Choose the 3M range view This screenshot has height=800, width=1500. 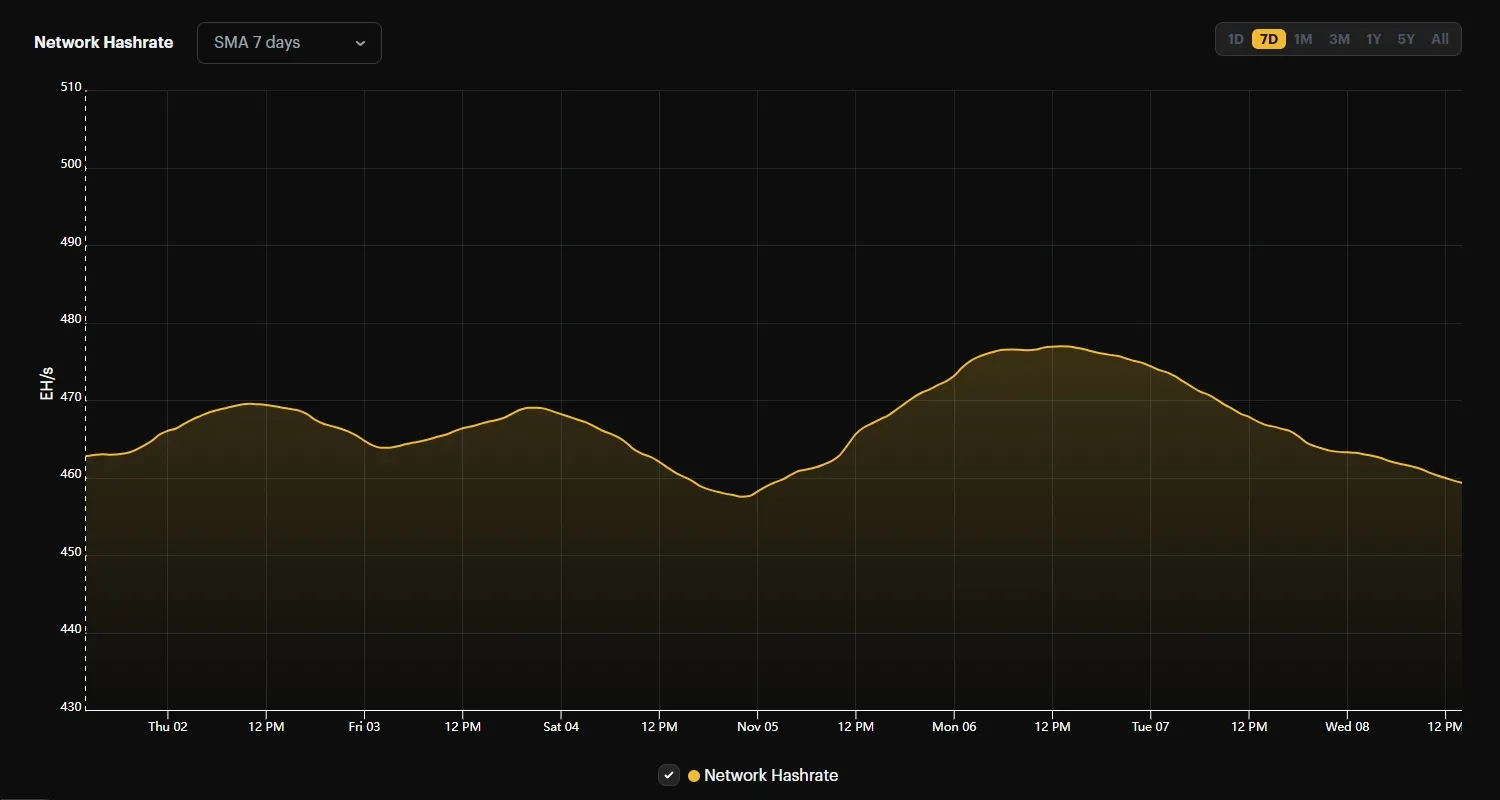click(x=1339, y=39)
